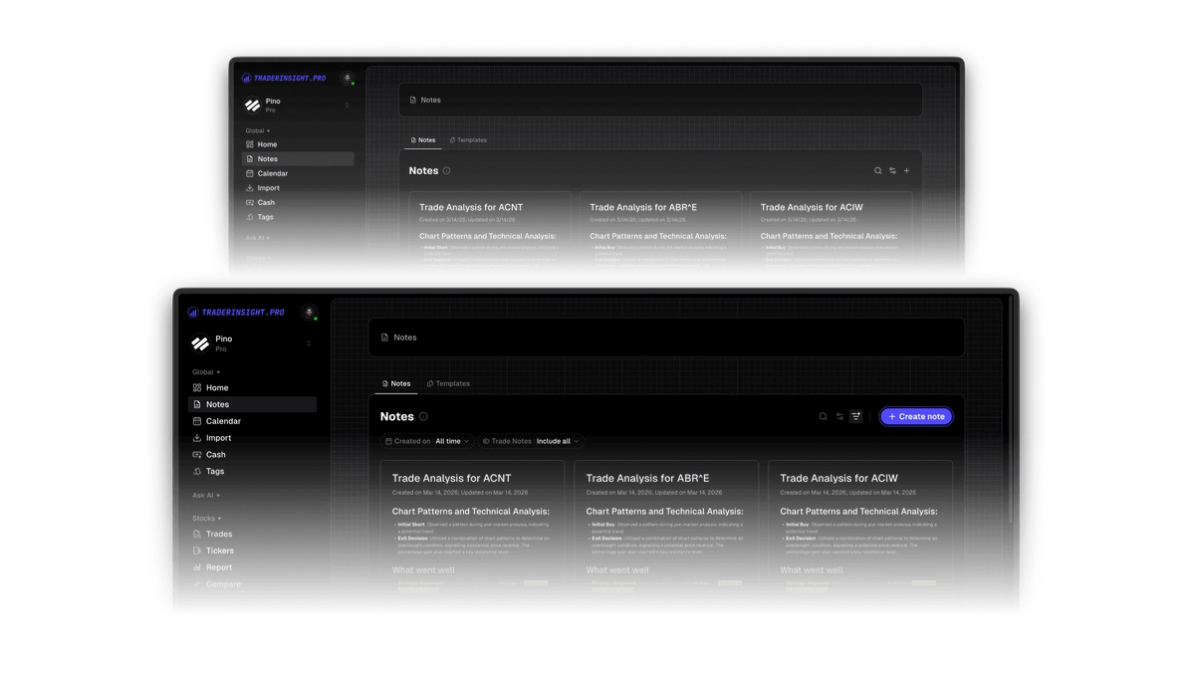The width and height of the screenshot is (1194, 673).
Task: Open Pino account switcher in upper window
Action: click(298, 105)
